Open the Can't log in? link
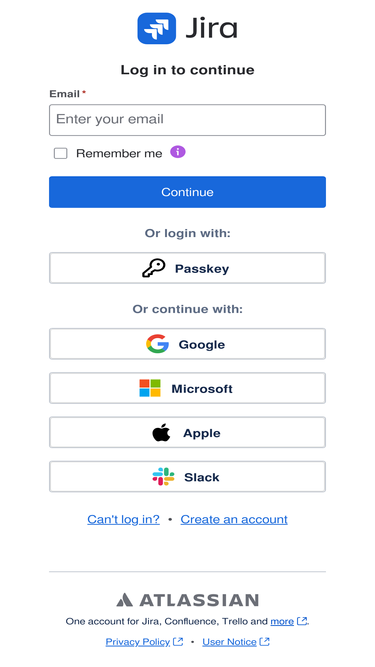The image size is (375, 667). pos(123,519)
